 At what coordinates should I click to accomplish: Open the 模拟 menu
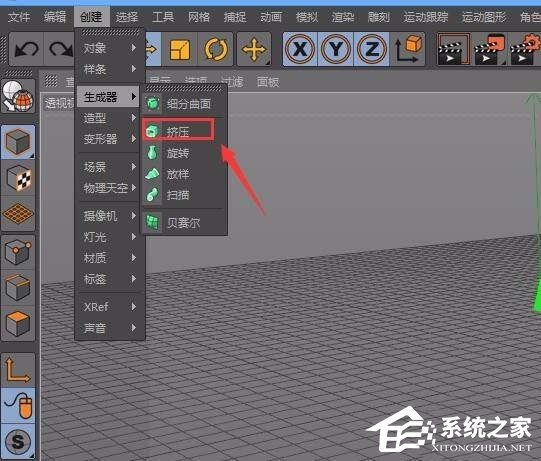tap(307, 17)
